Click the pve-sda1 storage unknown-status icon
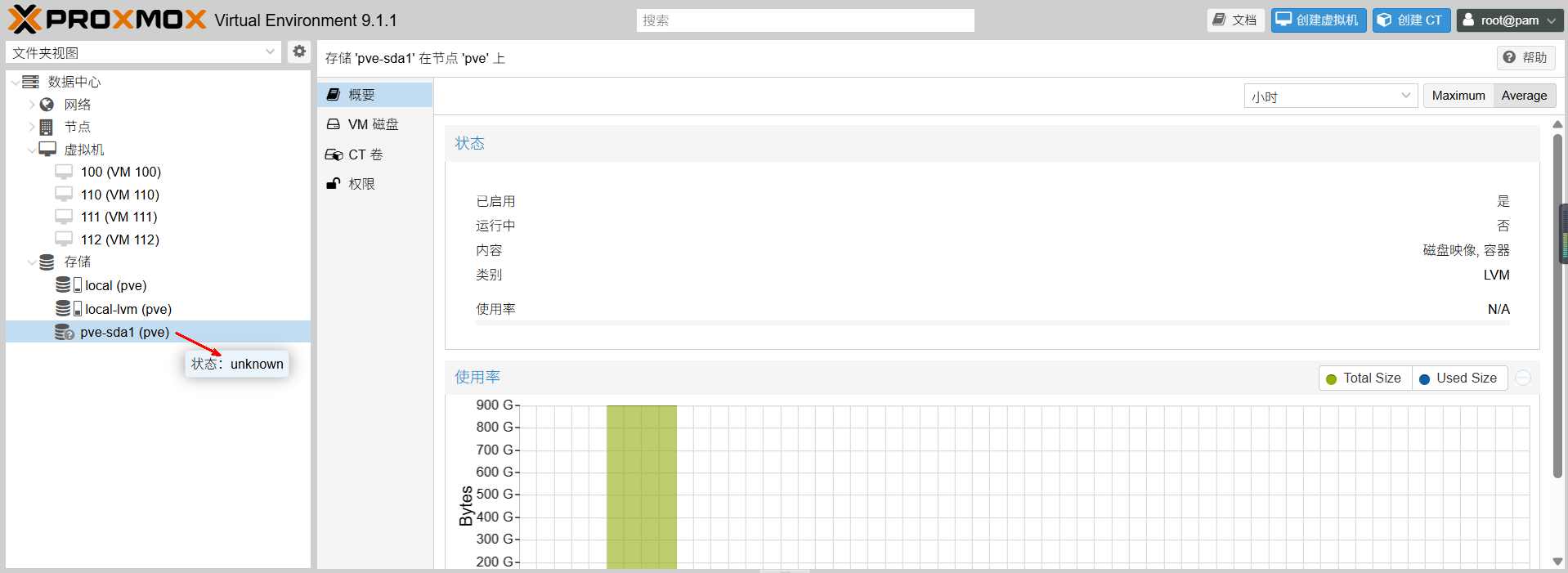Image resolution: width=1568 pixels, height=573 pixels. (64, 332)
